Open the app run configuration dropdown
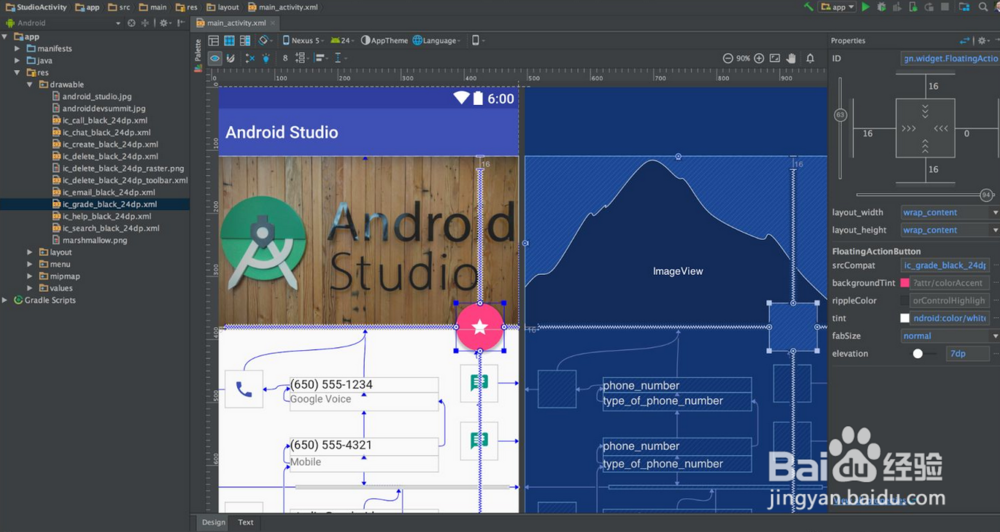This screenshot has height=532, width=1000. (x=837, y=7)
